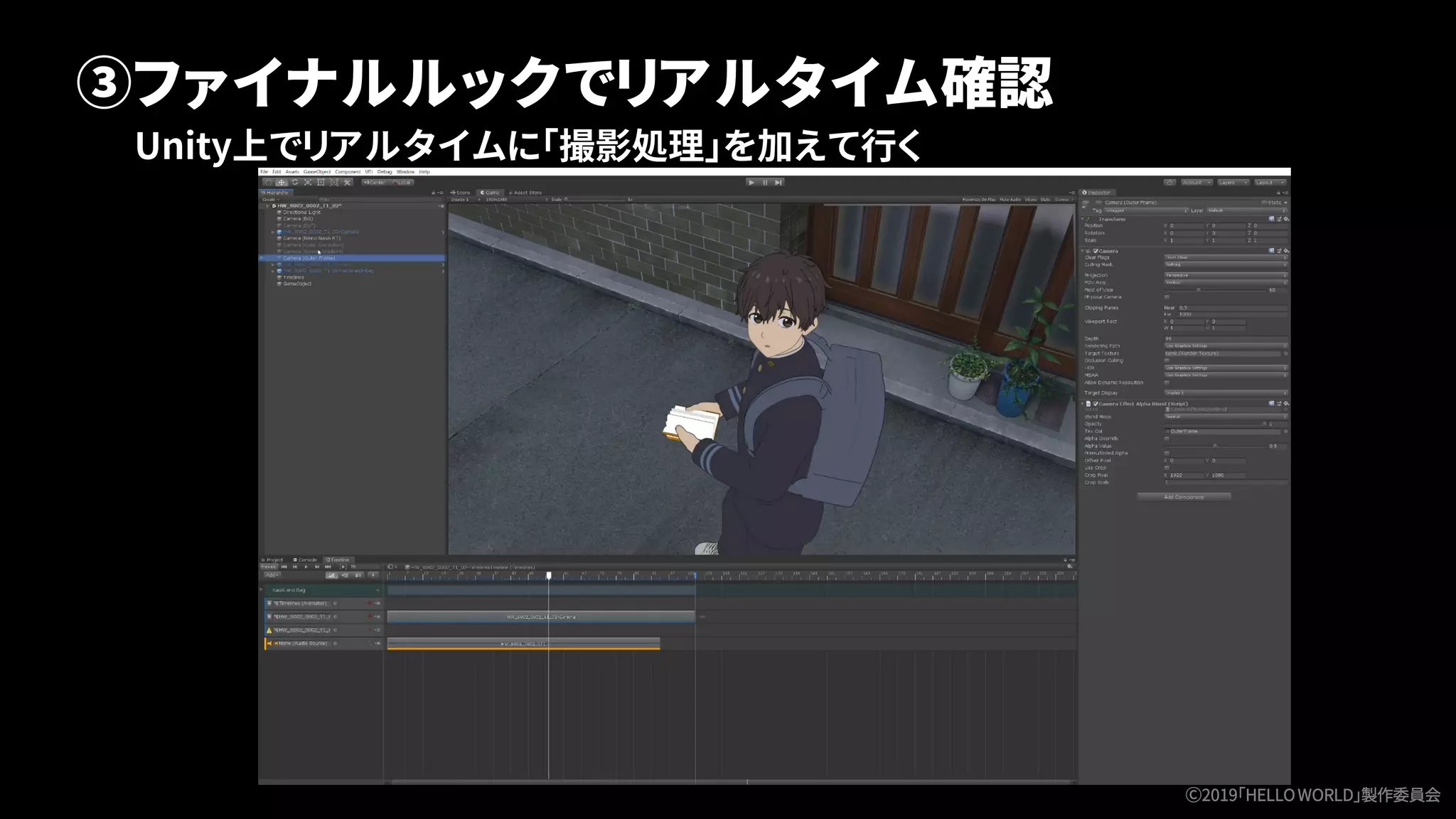The height and width of the screenshot is (819, 1456).
Task: Enable the Premultiplied Alpha checkbox
Action: pos(1167,453)
